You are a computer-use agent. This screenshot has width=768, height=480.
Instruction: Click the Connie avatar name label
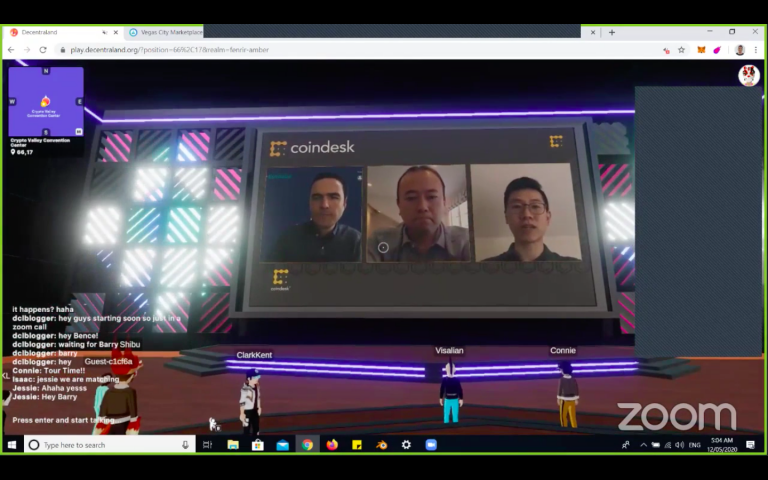pos(563,350)
